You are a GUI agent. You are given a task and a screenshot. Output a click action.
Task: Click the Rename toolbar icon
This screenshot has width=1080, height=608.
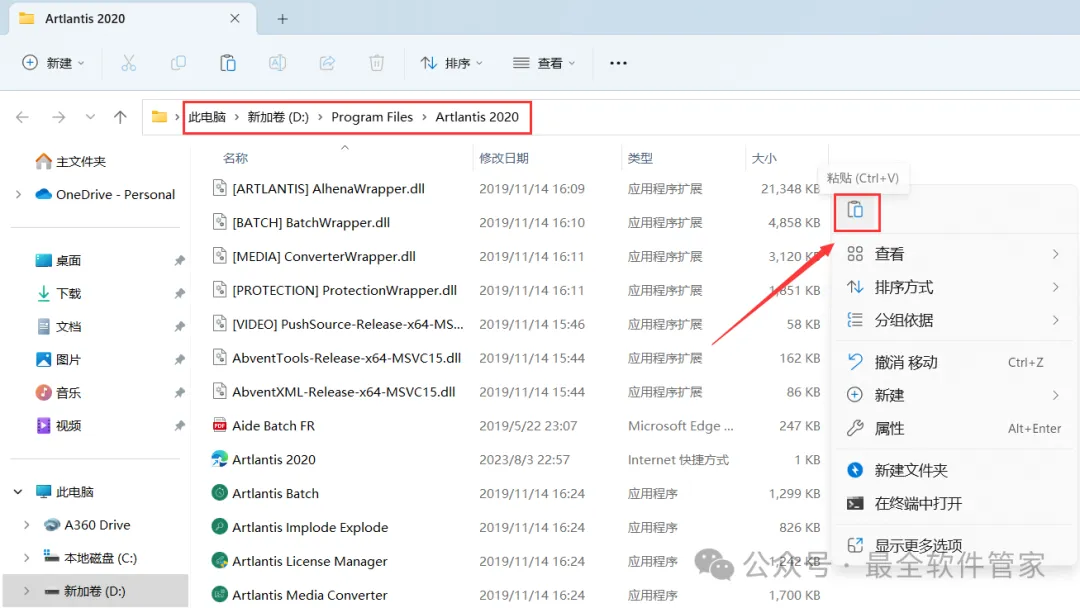point(278,63)
